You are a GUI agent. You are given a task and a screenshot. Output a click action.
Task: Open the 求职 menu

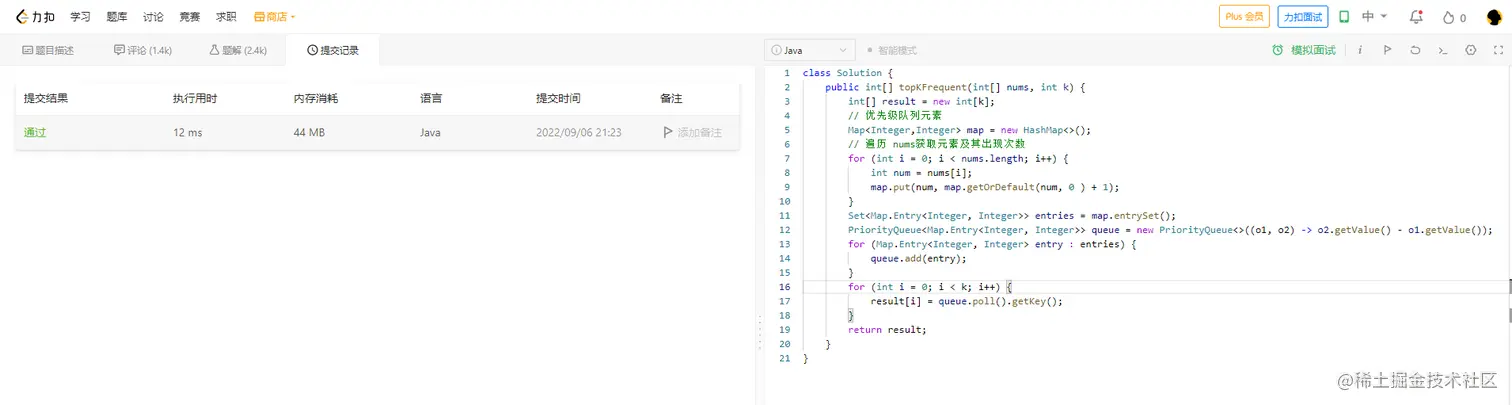tap(226, 17)
